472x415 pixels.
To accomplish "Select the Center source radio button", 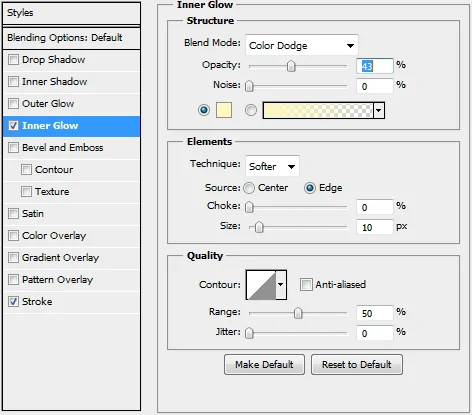I will click(249, 188).
